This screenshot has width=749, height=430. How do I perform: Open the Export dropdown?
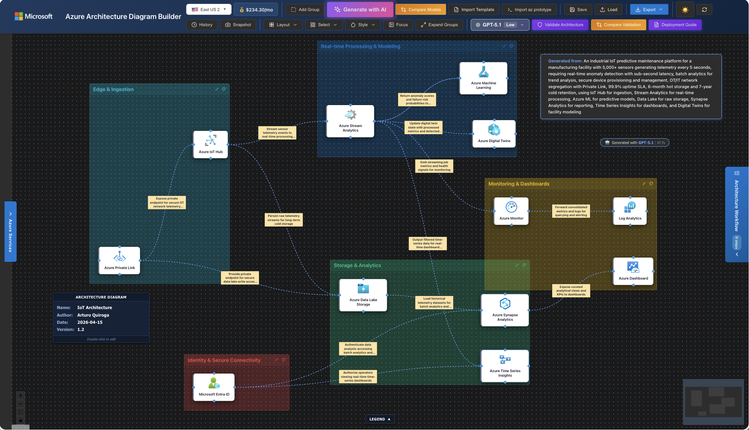point(649,10)
